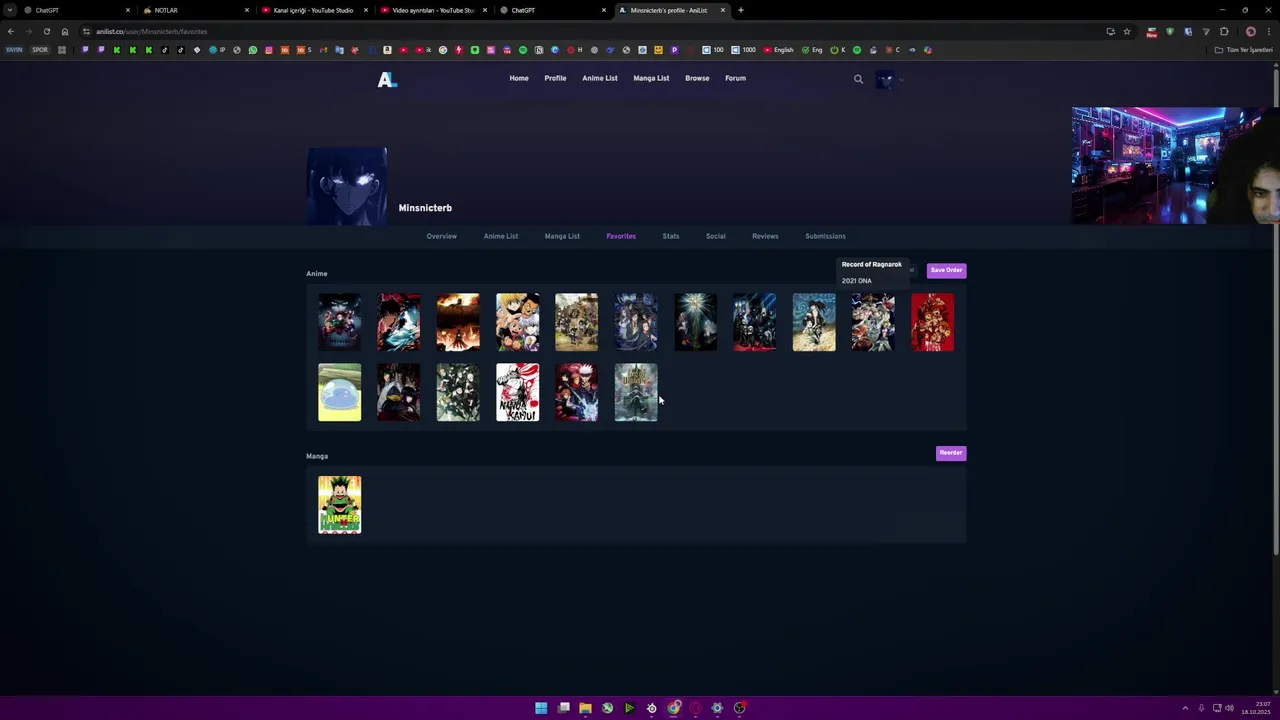Click the Save Order button
1280x720 pixels.
click(946, 270)
